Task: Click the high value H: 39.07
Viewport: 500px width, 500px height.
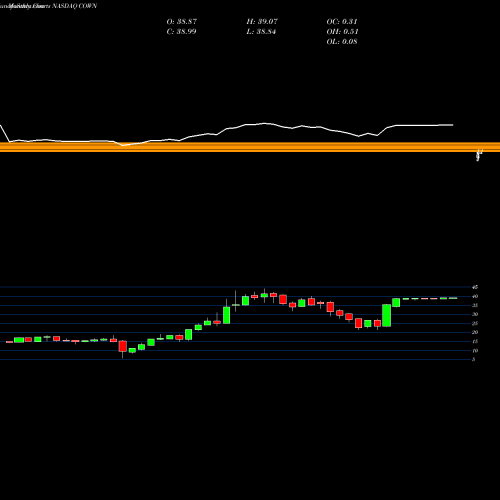Action: pos(262,22)
